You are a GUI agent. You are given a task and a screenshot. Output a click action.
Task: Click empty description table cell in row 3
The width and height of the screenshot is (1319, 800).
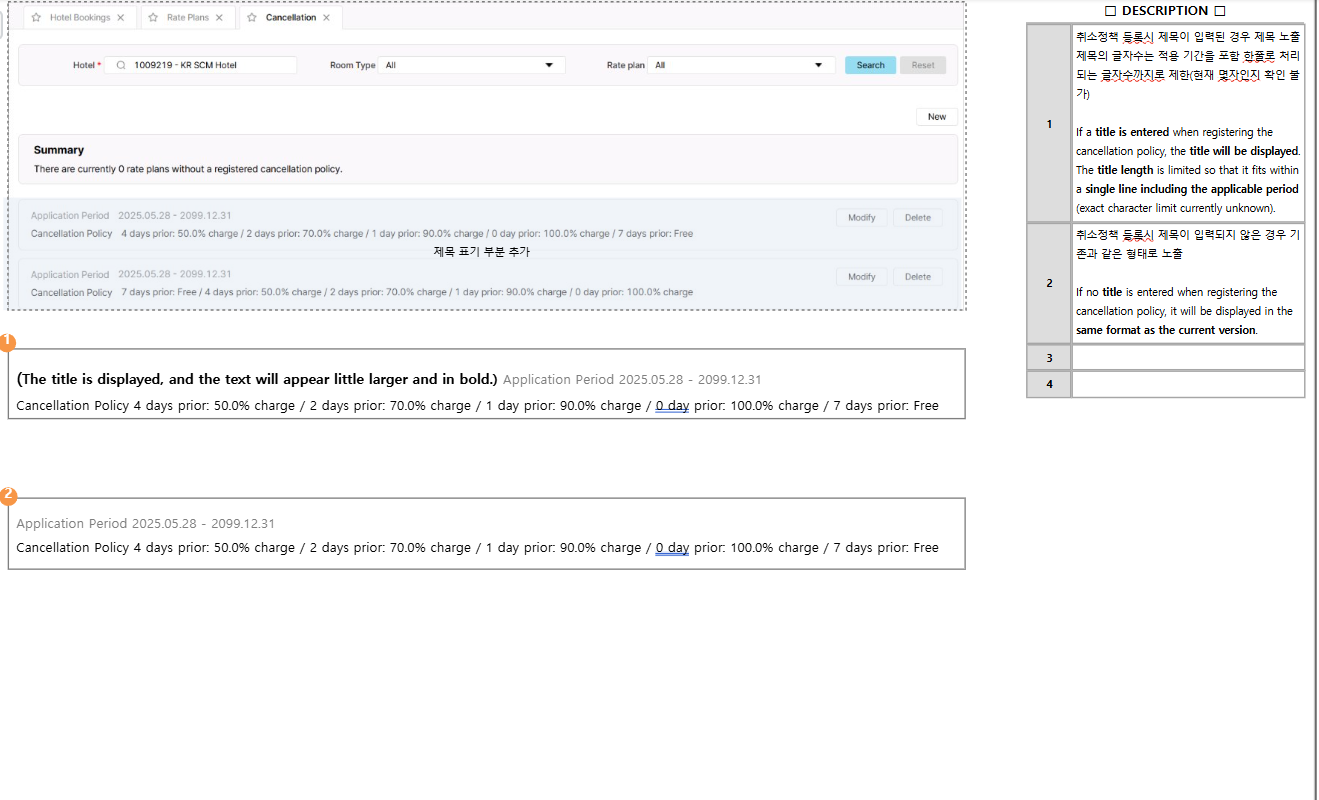(1187, 358)
